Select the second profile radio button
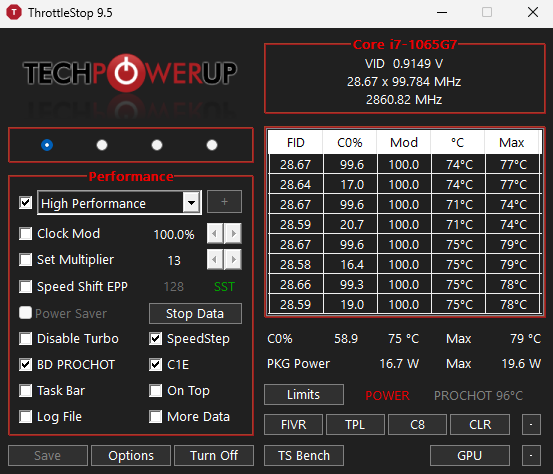This screenshot has height=474, width=553. [102, 145]
